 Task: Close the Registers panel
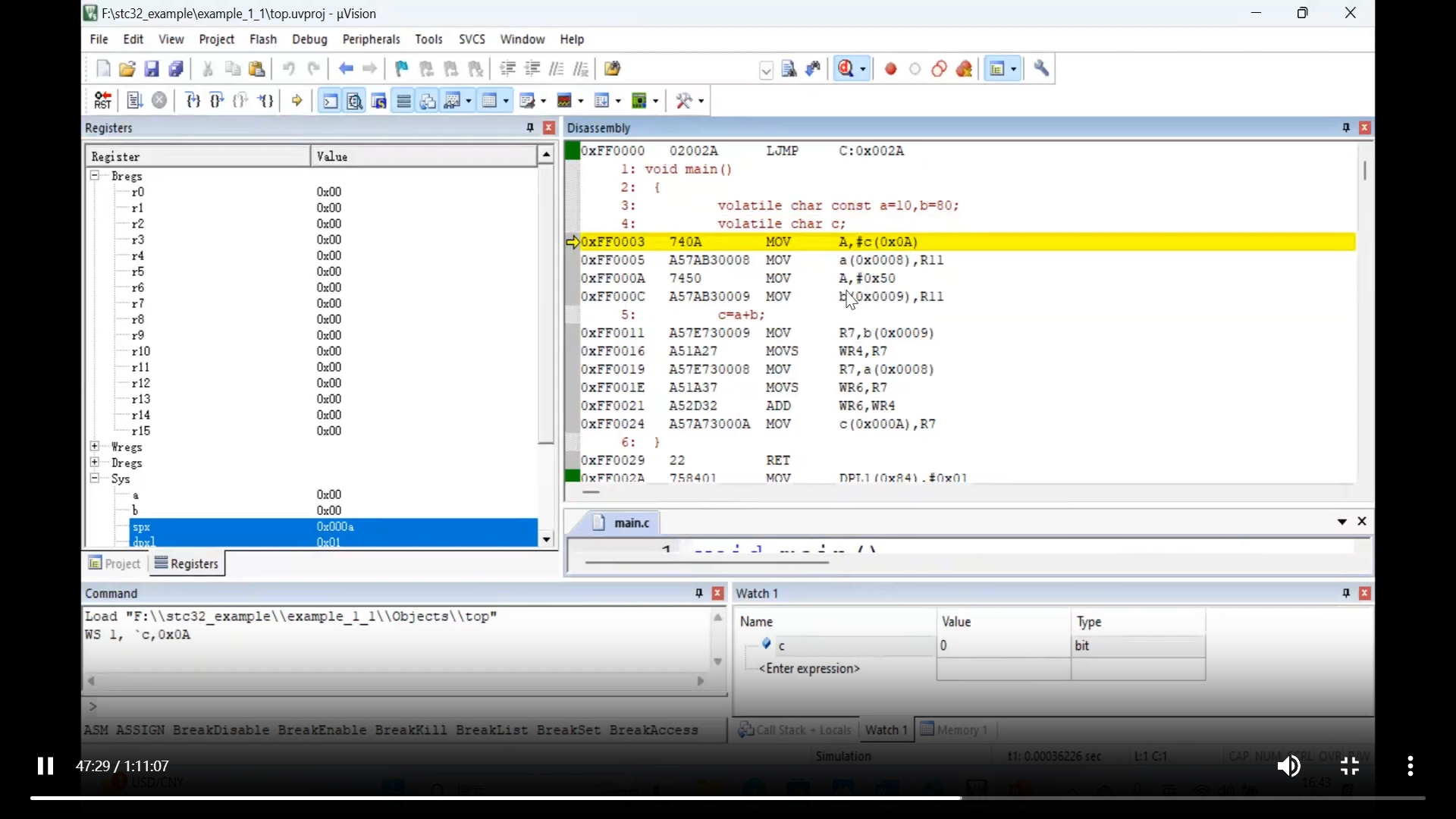coord(550,128)
